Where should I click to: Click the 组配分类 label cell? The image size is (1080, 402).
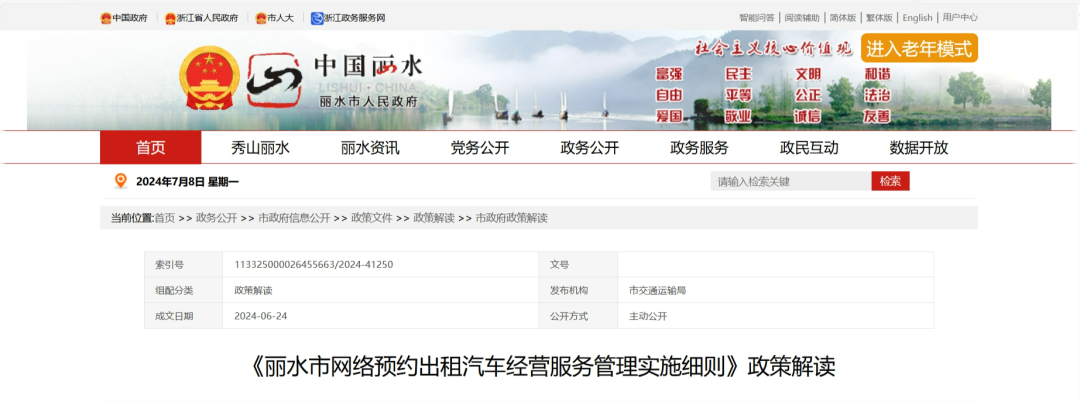click(x=184, y=290)
